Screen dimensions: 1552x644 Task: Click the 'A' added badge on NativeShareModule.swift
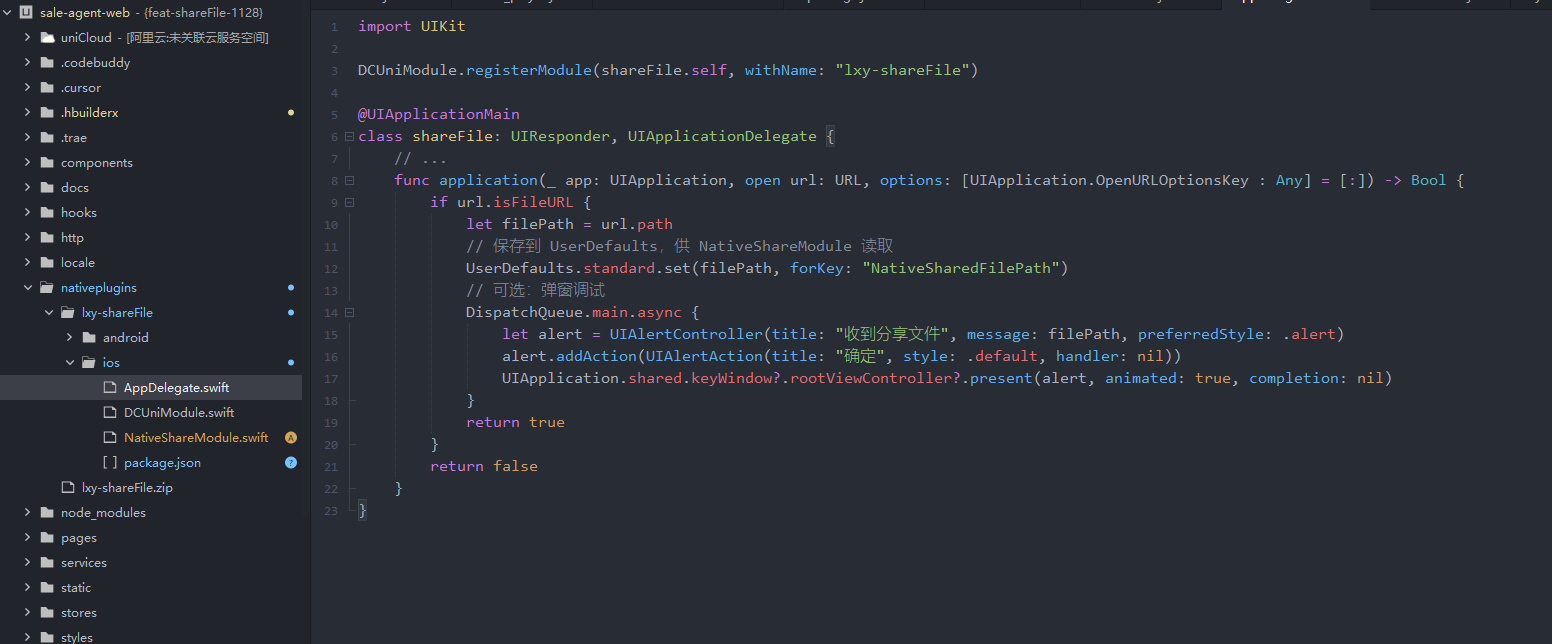pos(291,438)
